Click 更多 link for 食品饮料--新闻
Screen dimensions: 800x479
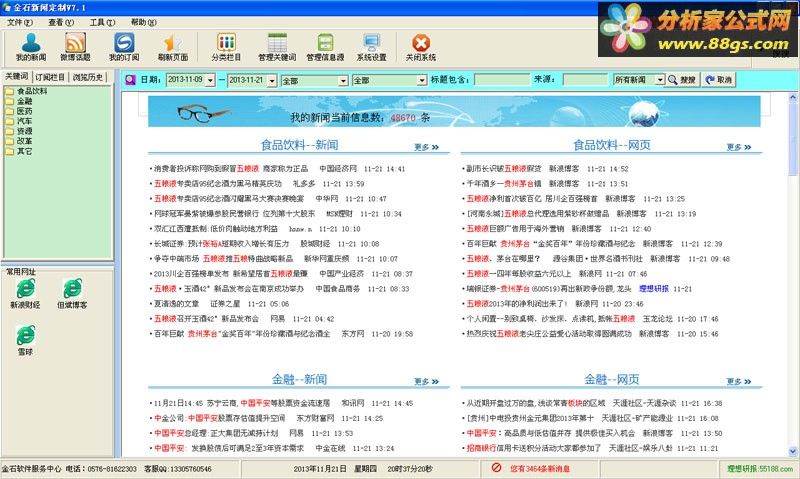[427, 147]
